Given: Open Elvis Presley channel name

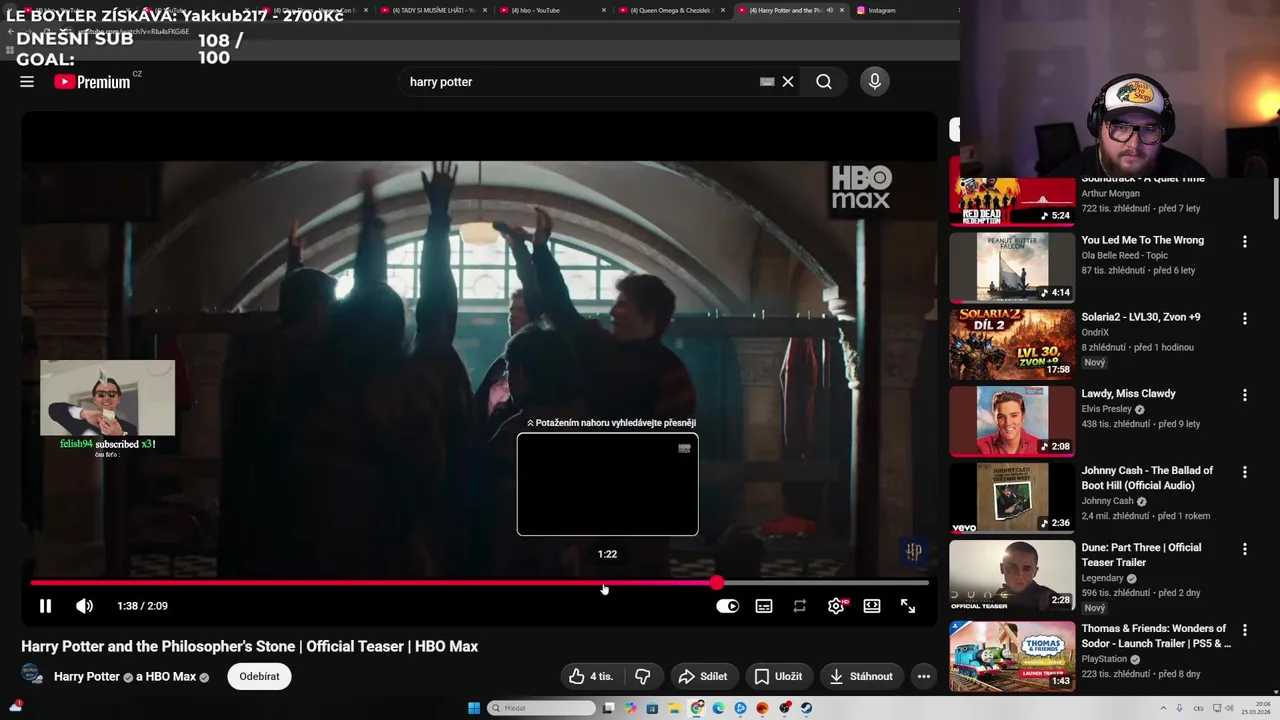Looking at the screenshot, I should (x=1106, y=409).
